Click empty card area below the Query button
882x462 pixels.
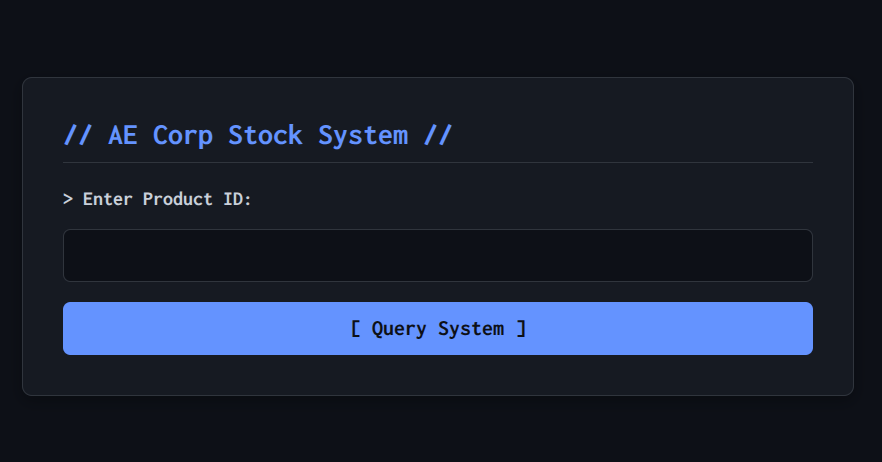tap(437, 376)
